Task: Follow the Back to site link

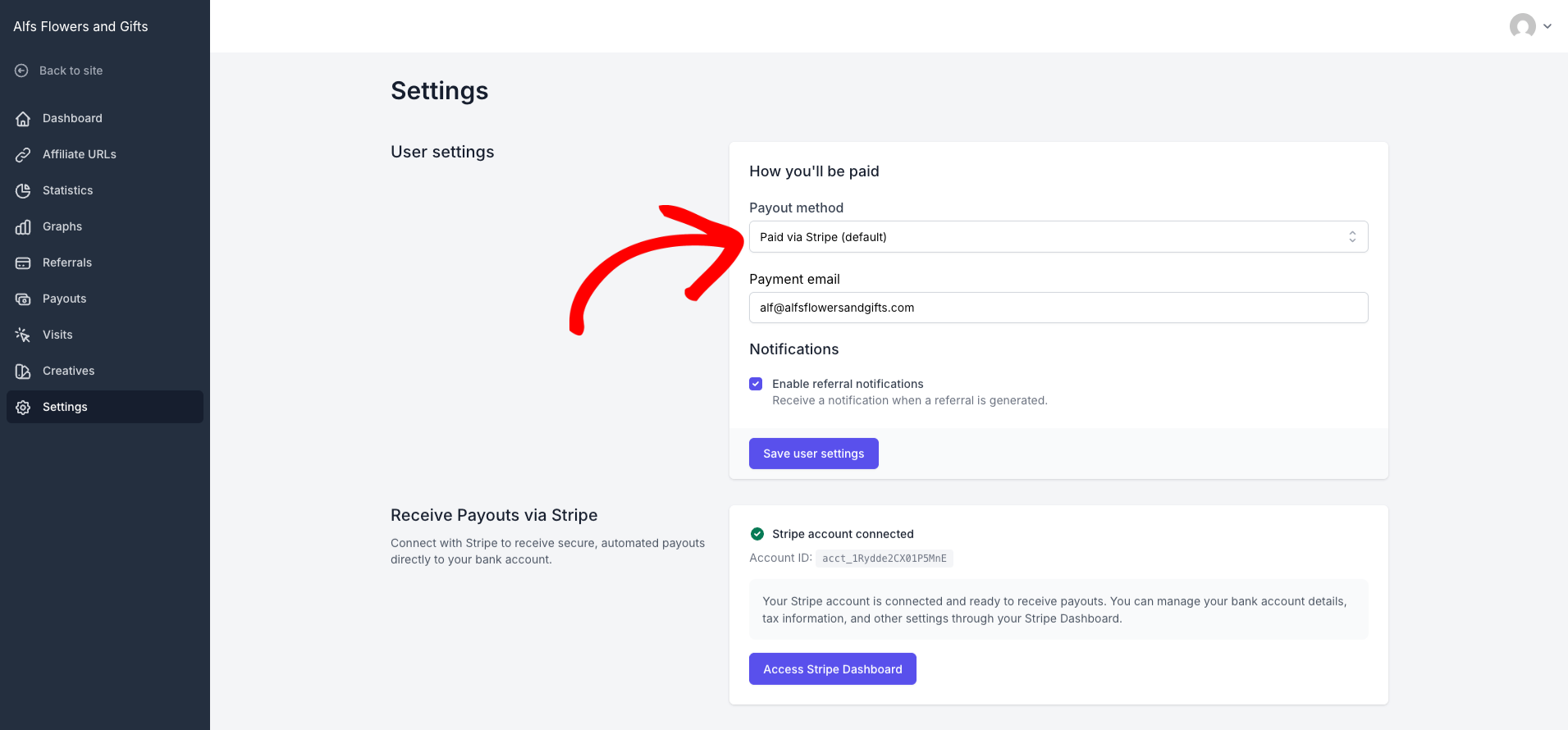Action: coord(58,71)
